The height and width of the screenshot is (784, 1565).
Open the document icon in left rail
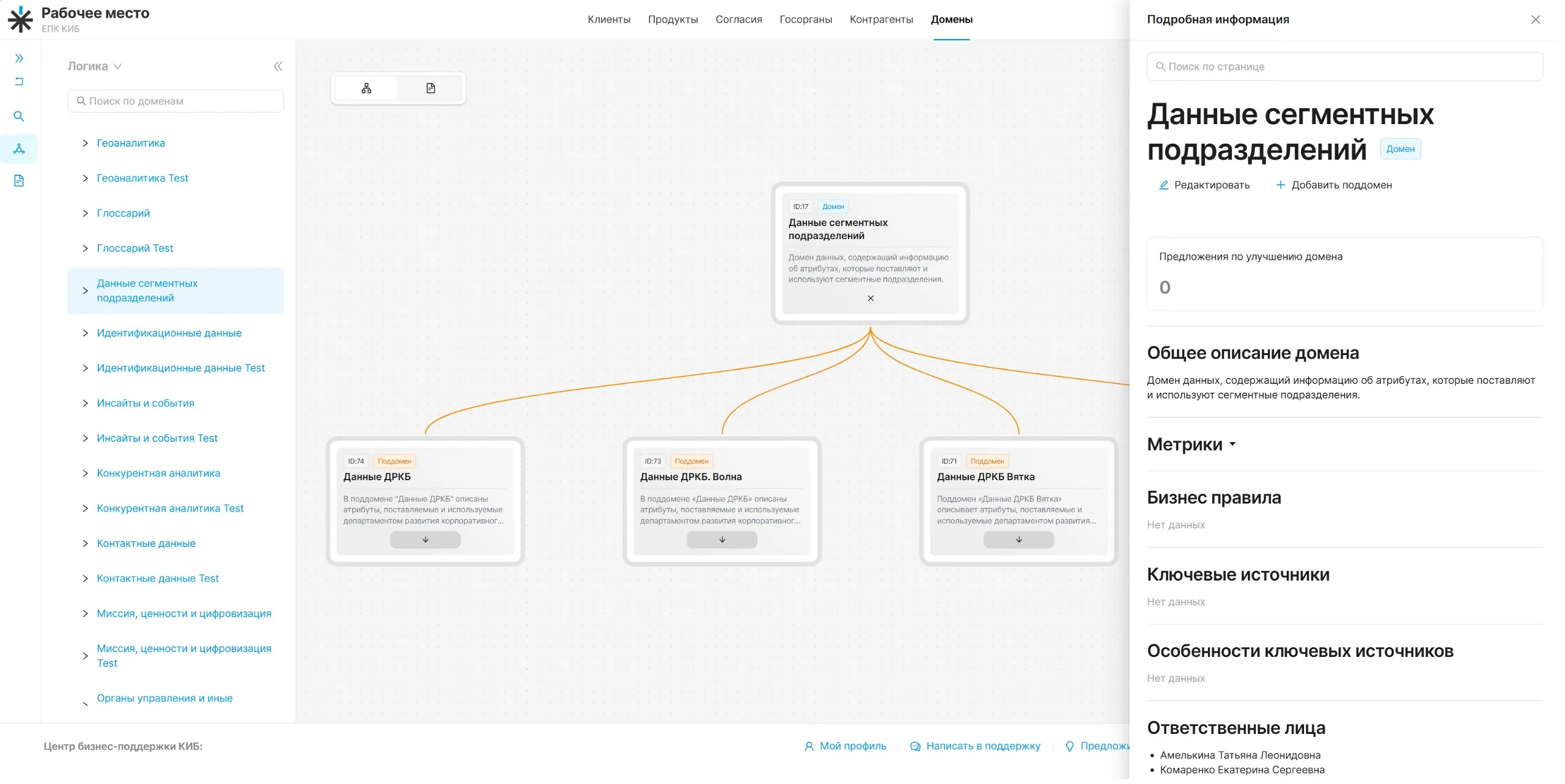pyautogui.click(x=19, y=180)
